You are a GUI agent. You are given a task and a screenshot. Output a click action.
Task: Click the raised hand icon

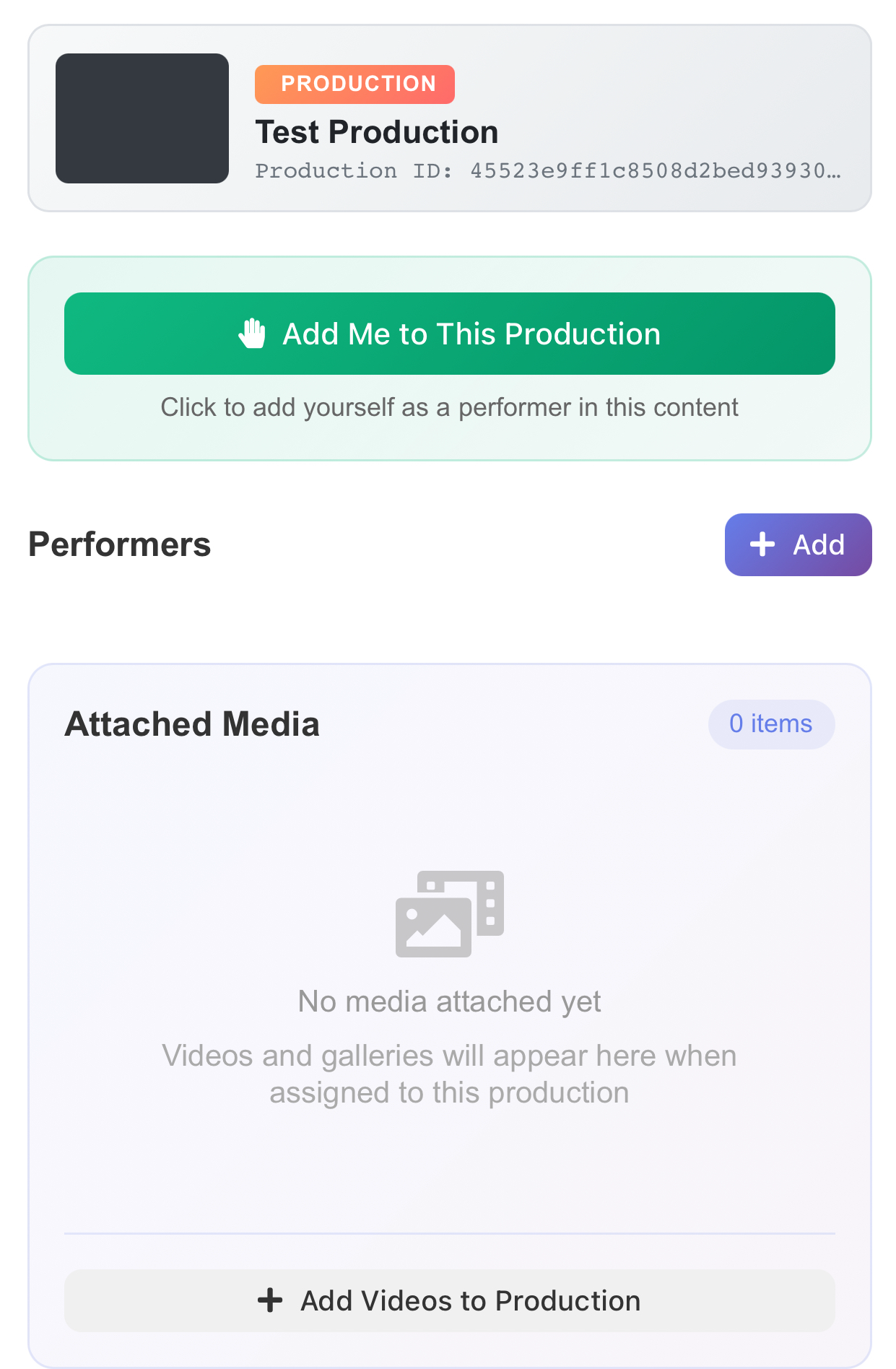253,334
